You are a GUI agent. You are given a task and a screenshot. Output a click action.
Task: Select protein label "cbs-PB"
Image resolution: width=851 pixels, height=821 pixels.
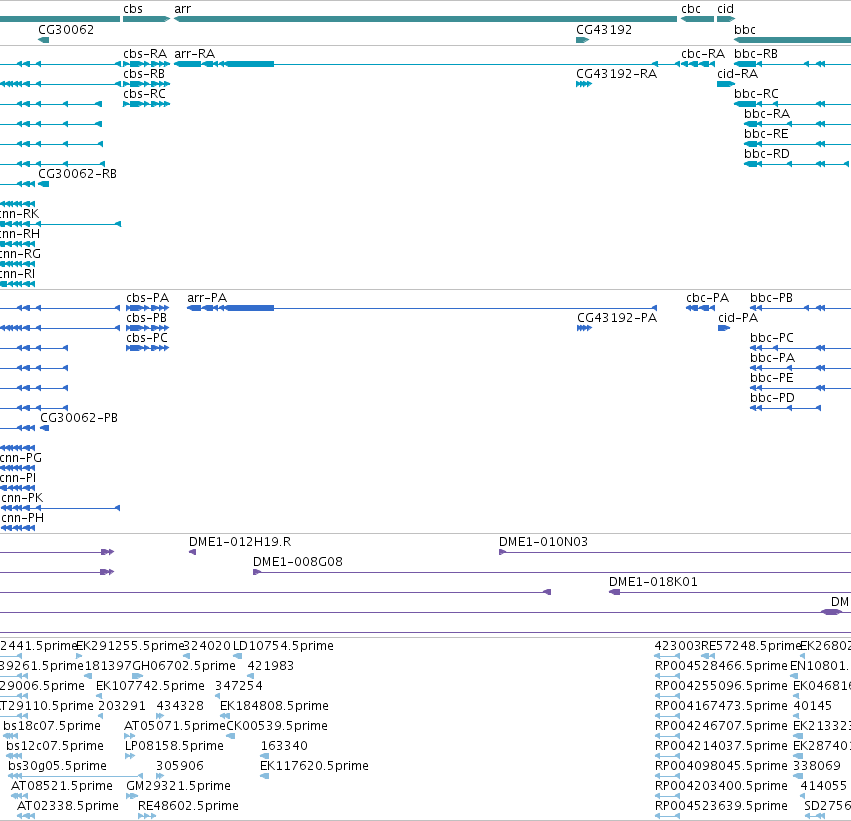click(147, 319)
